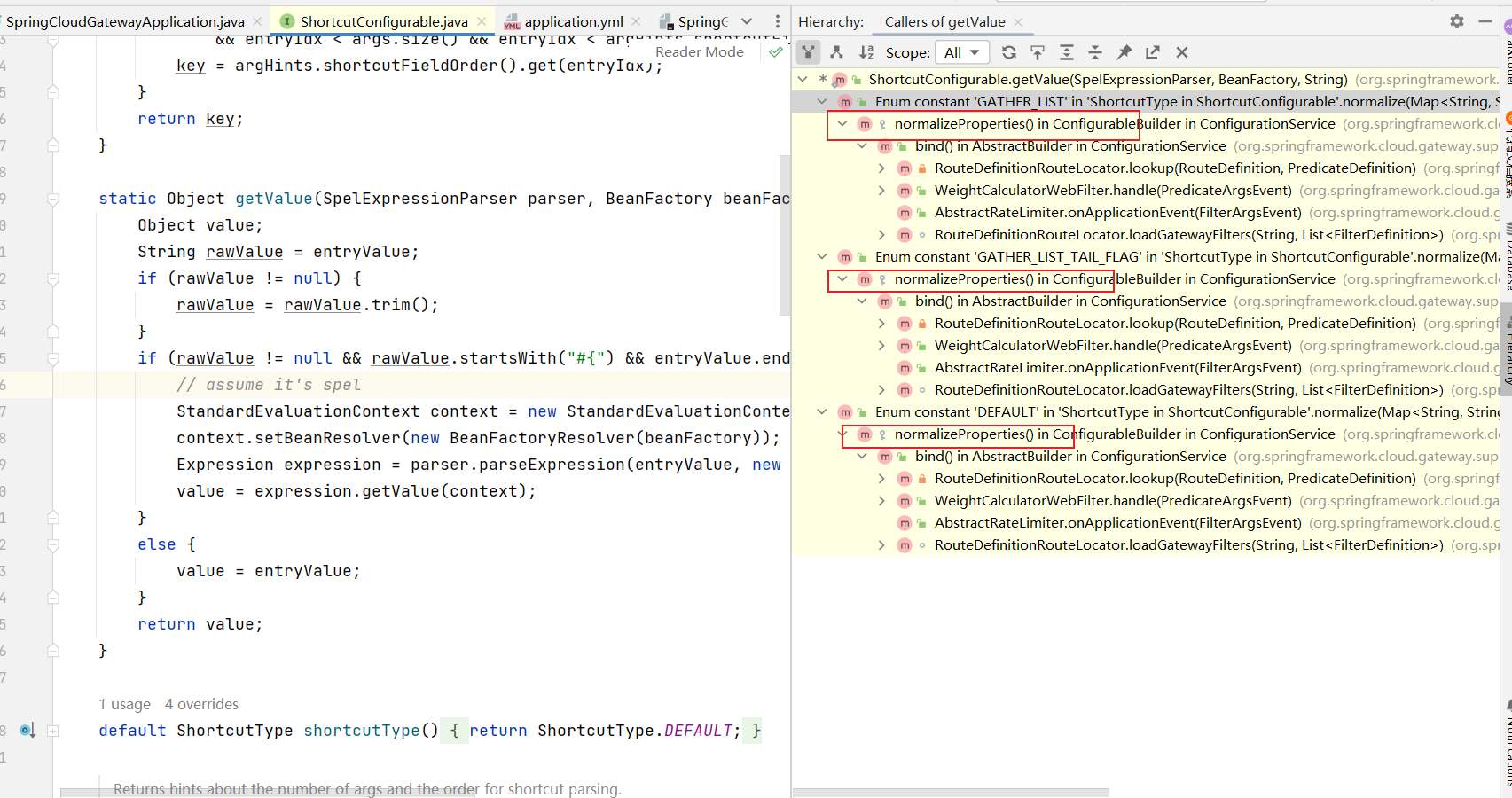This screenshot has width=1512, height=798.
Task: Fold the getValue method in gutter
Action: click(53, 199)
